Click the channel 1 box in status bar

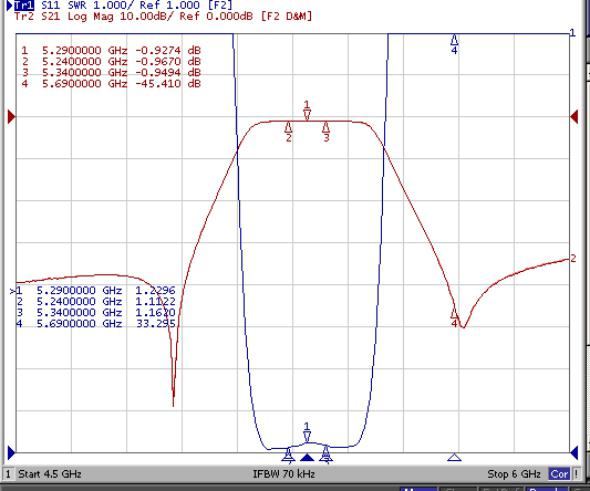tap(8, 474)
